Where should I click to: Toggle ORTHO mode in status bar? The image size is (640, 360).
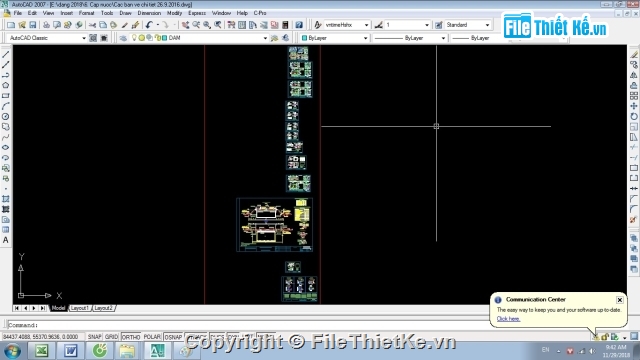tap(131, 337)
